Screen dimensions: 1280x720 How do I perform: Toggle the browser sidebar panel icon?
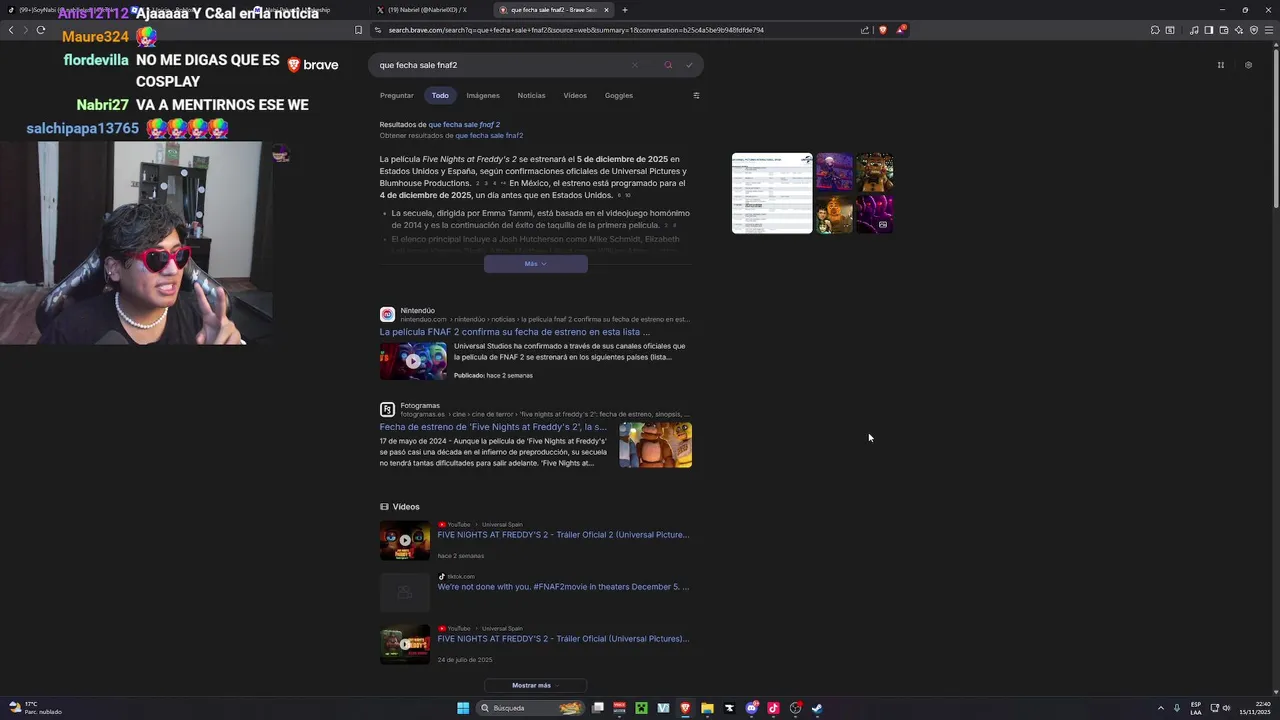click(1209, 30)
